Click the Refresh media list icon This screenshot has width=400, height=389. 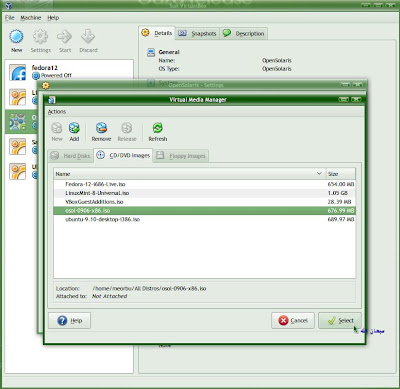[158, 128]
